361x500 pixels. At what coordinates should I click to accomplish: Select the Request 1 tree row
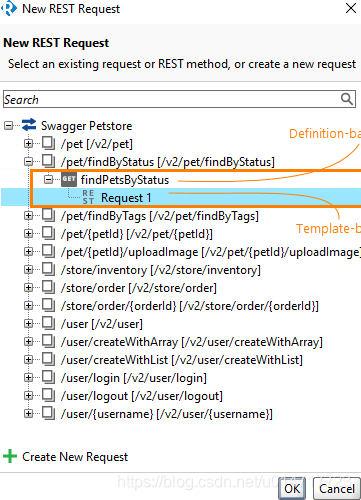[181, 197]
